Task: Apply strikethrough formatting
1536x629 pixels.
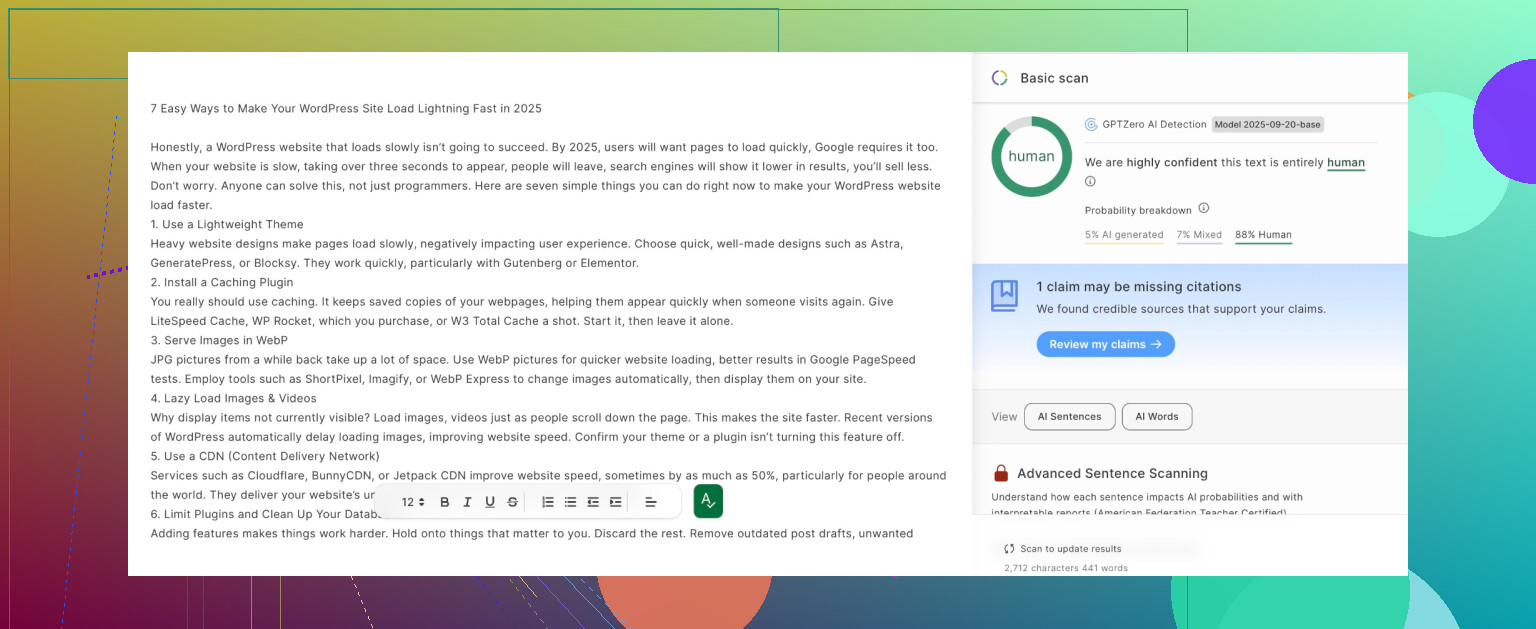Action: 513,502
